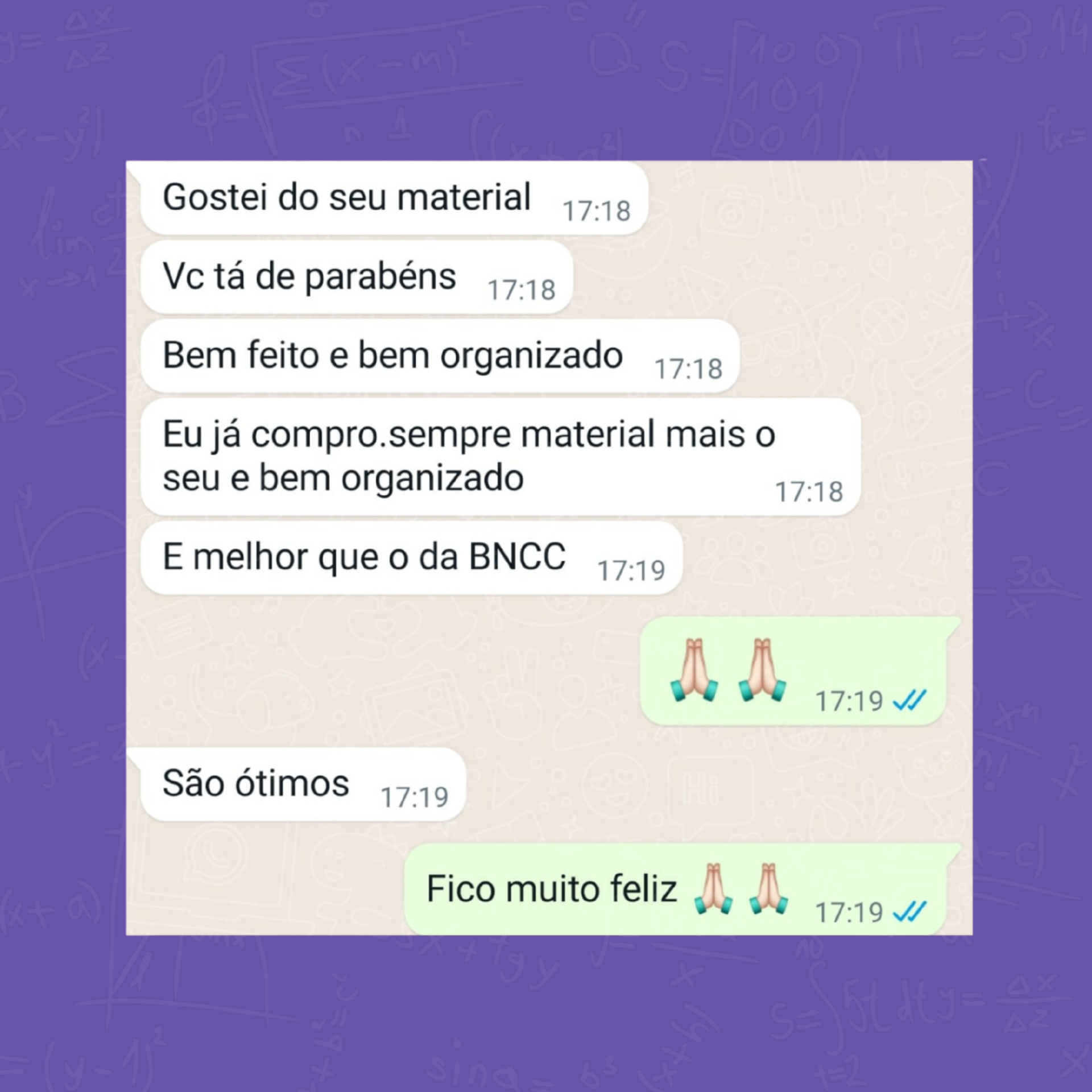Tap the last praying hands emoji after 'Fico muito feliz'
Viewport: 1092px width, 1092px height.
tap(768, 889)
